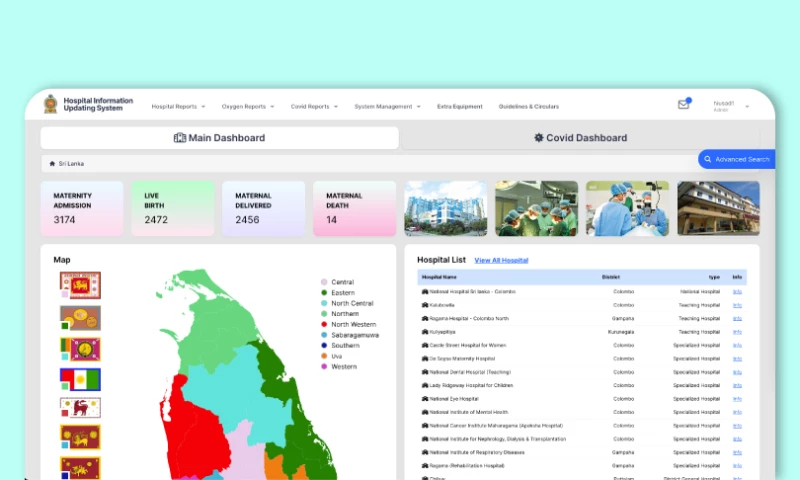This screenshot has height=480, width=800.
Task: Click the Maternal Delivered stat card
Action: (x=264, y=209)
